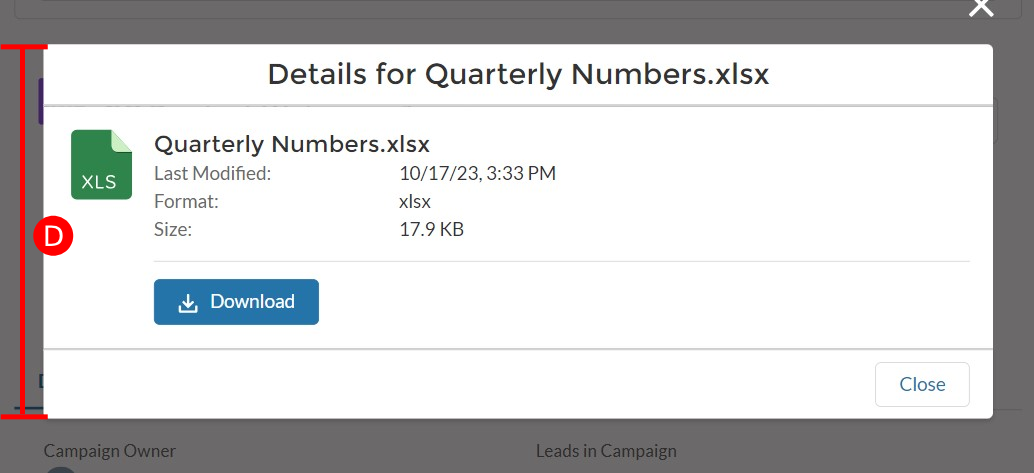
Task: Click the green XLS file icon
Action: 102,165
